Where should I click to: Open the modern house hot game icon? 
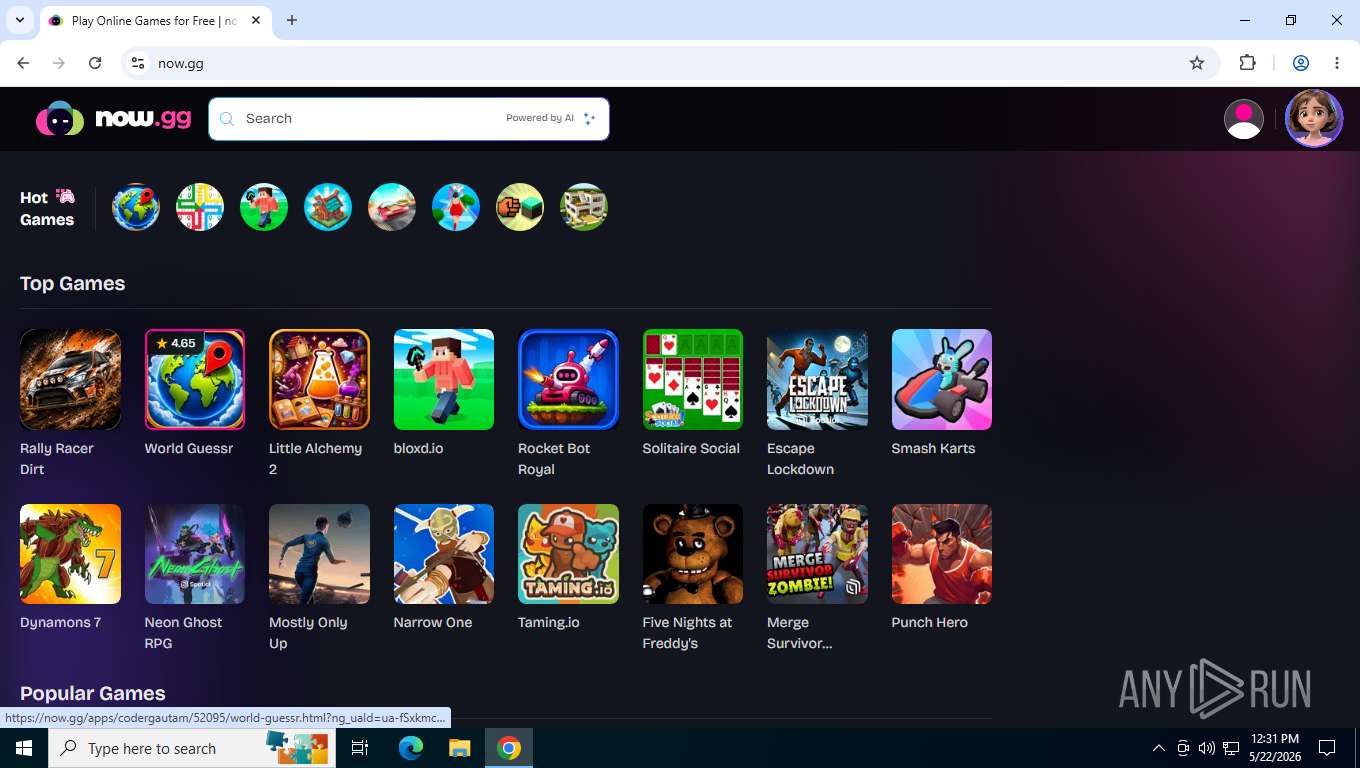pyautogui.click(x=584, y=207)
